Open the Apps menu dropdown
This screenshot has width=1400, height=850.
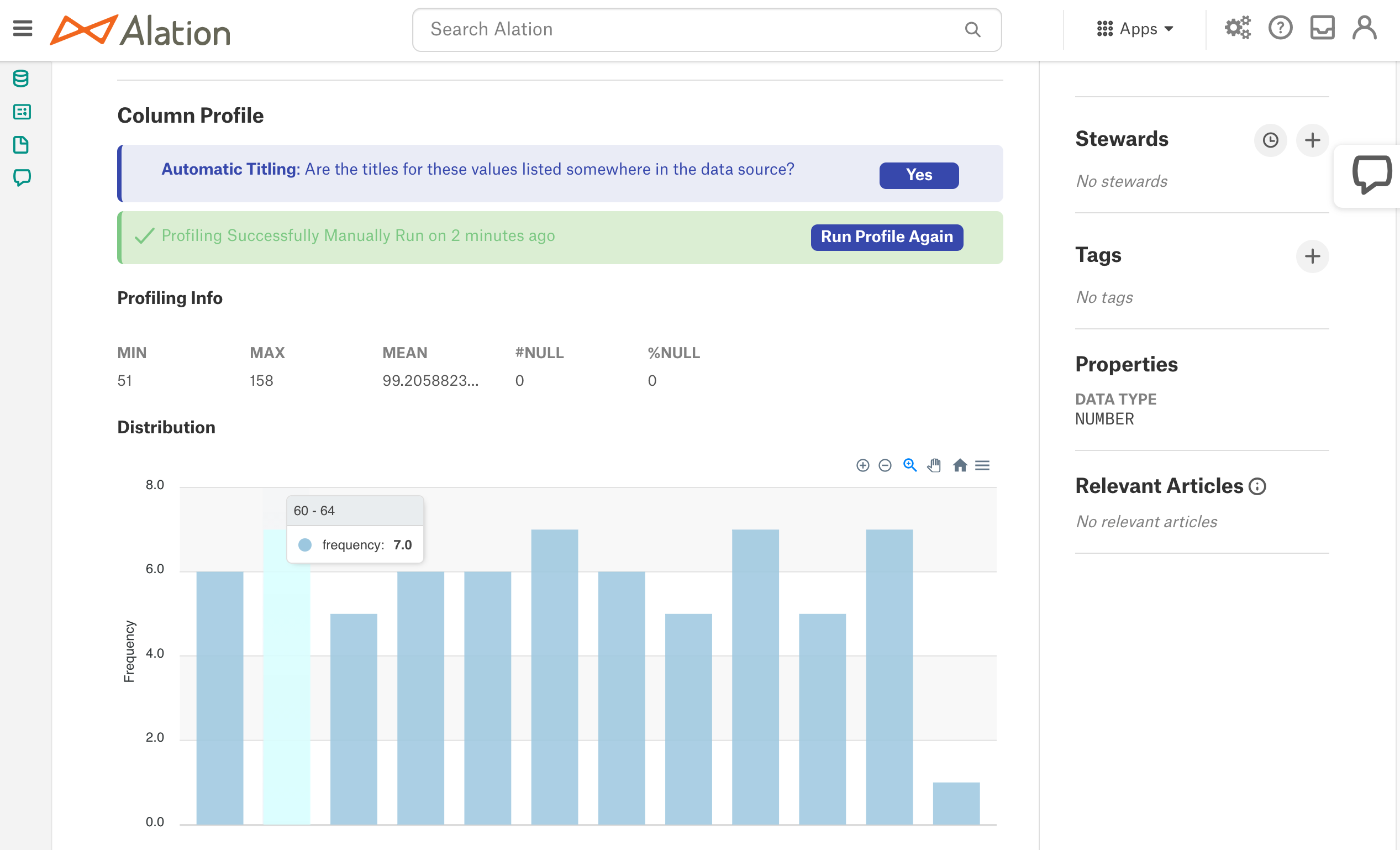[1135, 28]
